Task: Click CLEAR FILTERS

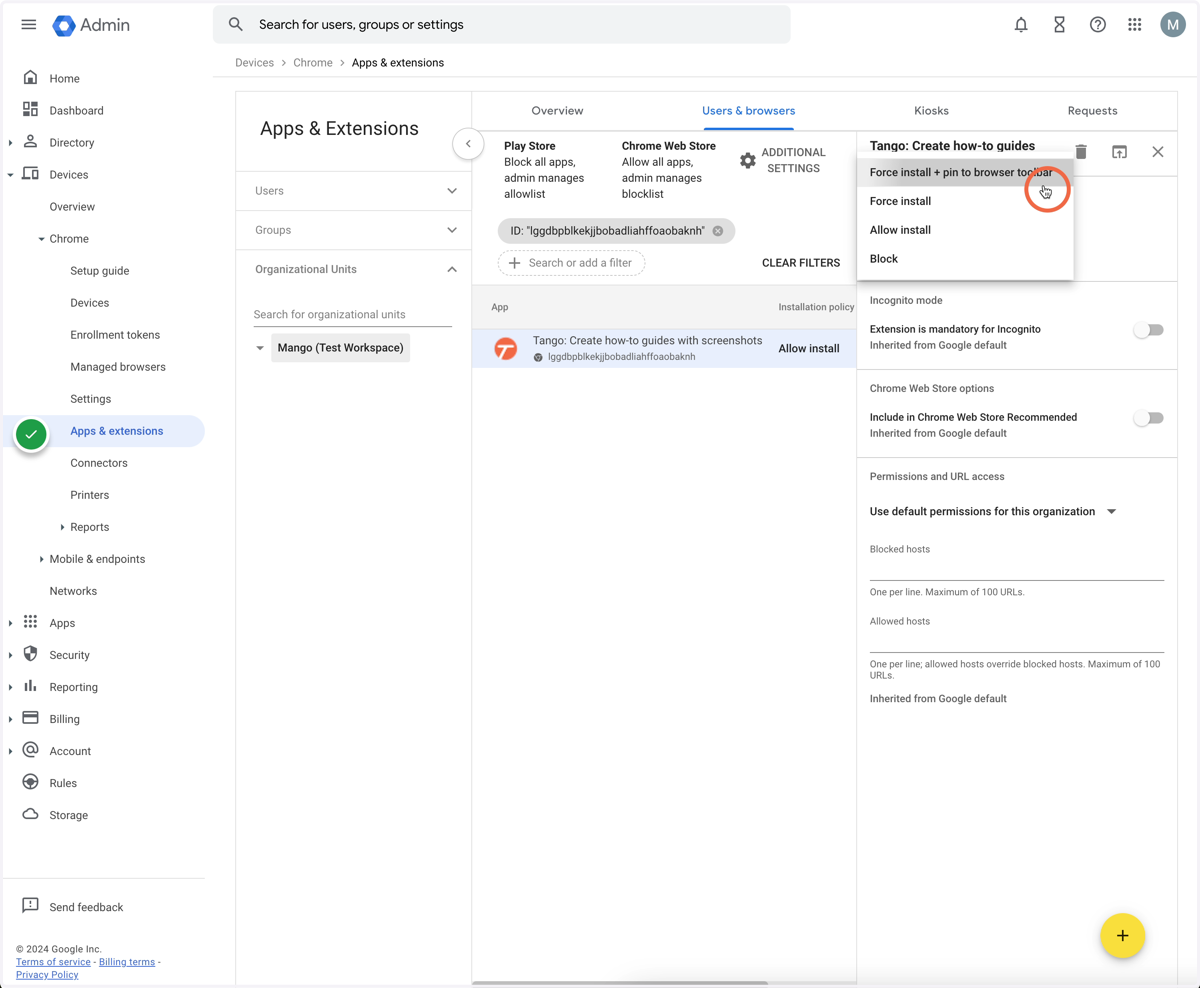Action: [x=800, y=263]
